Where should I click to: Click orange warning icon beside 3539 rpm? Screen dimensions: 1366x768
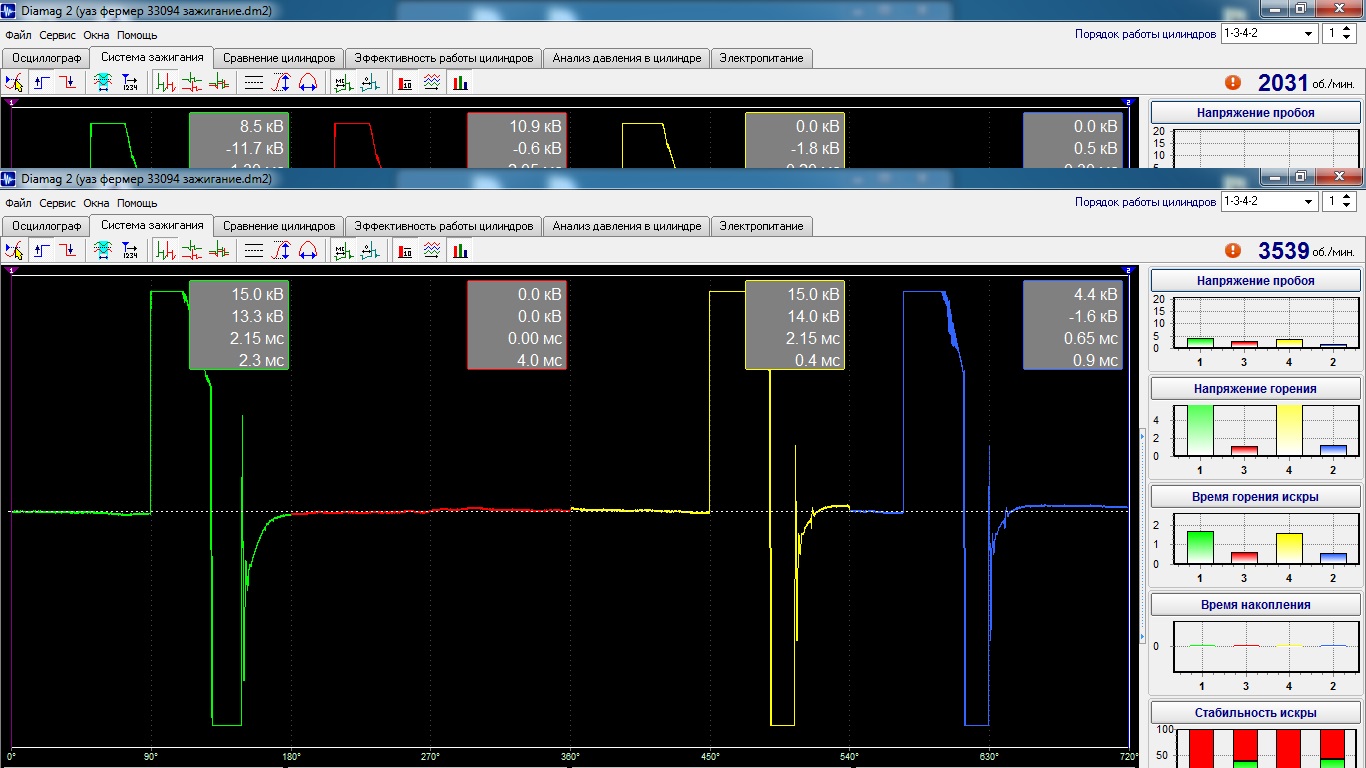(x=1233, y=251)
